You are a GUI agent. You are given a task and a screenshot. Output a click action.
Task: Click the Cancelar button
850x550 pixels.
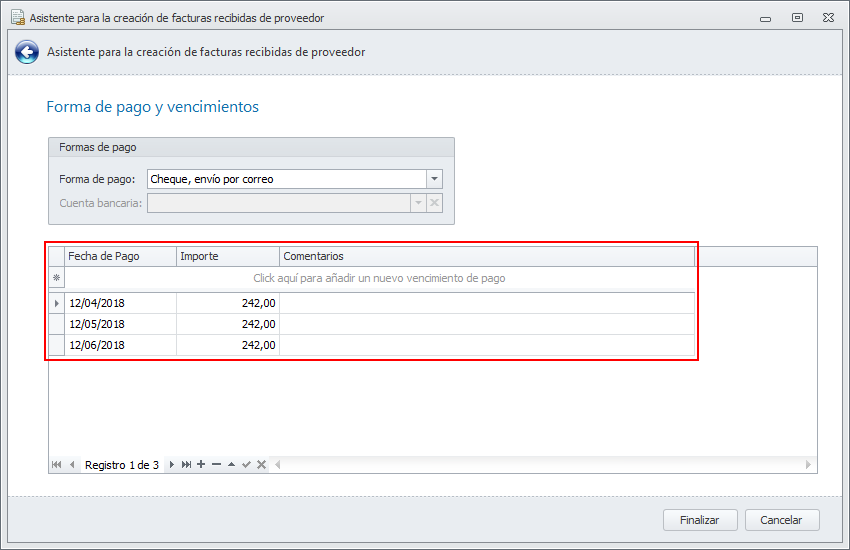click(782, 520)
